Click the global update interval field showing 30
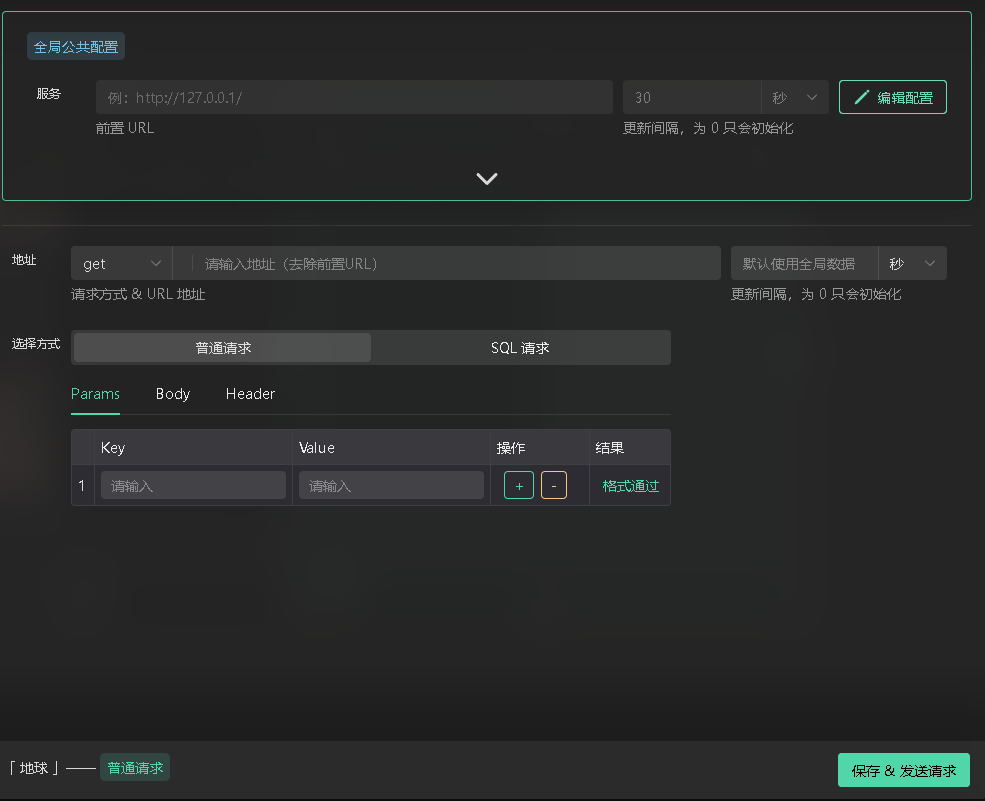Screen dimensions: 985x801 (x=692, y=97)
